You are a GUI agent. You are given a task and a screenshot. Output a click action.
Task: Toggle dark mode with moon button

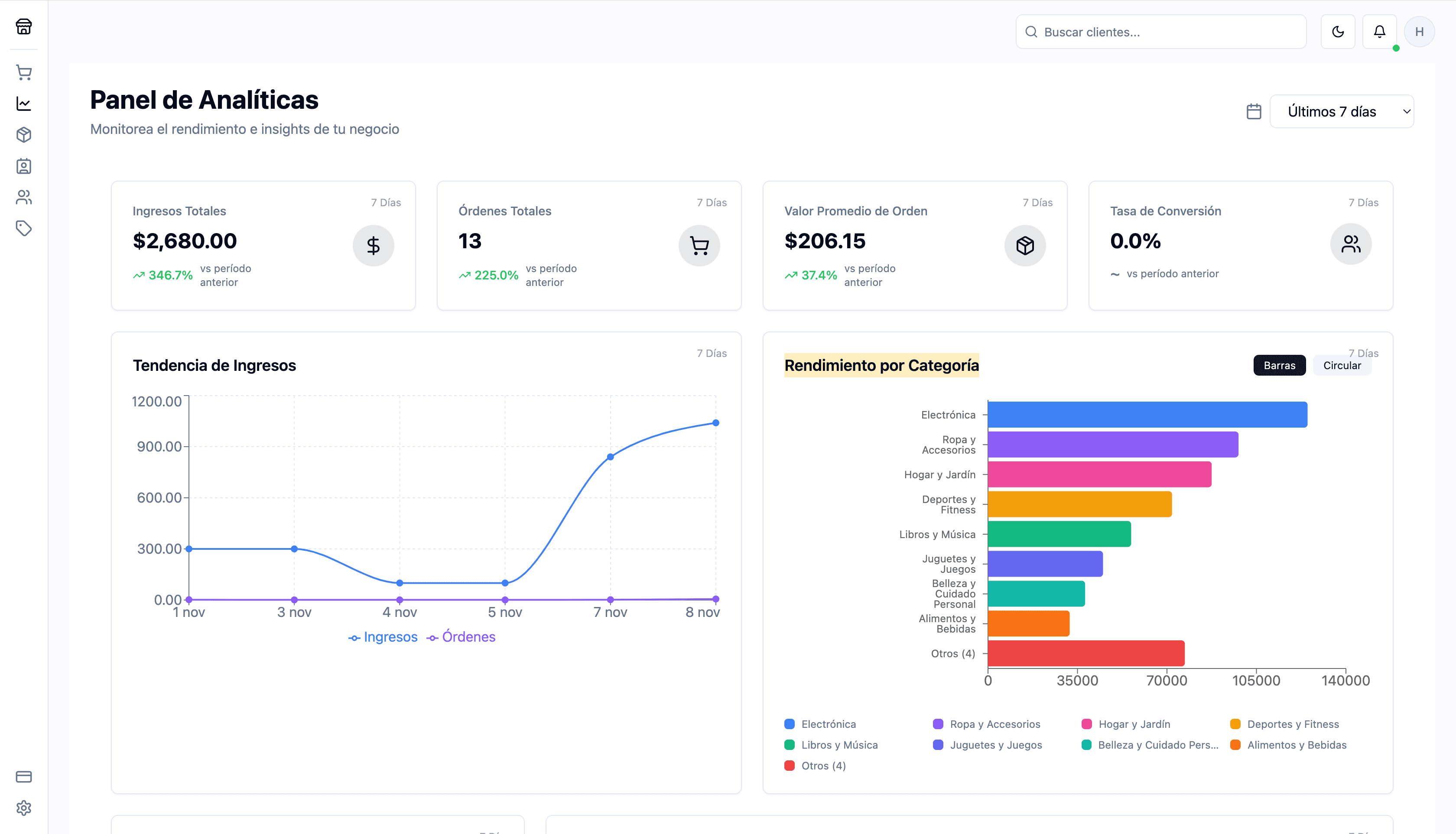pyautogui.click(x=1337, y=32)
